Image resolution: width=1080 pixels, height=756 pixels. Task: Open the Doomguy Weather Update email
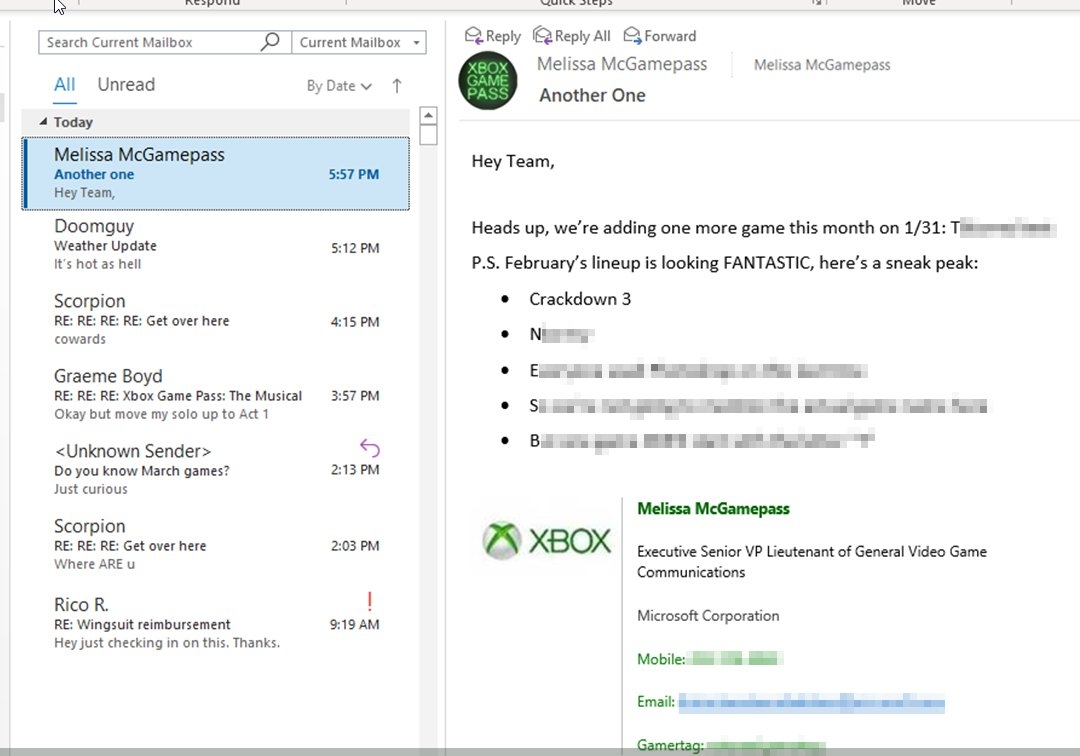point(216,245)
